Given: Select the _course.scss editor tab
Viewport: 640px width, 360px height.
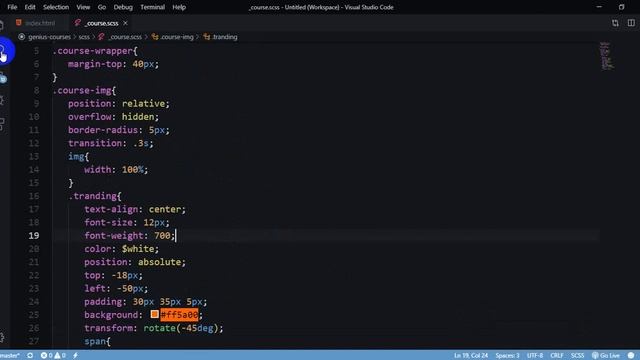Looking at the screenshot, I should coord(102,23).
